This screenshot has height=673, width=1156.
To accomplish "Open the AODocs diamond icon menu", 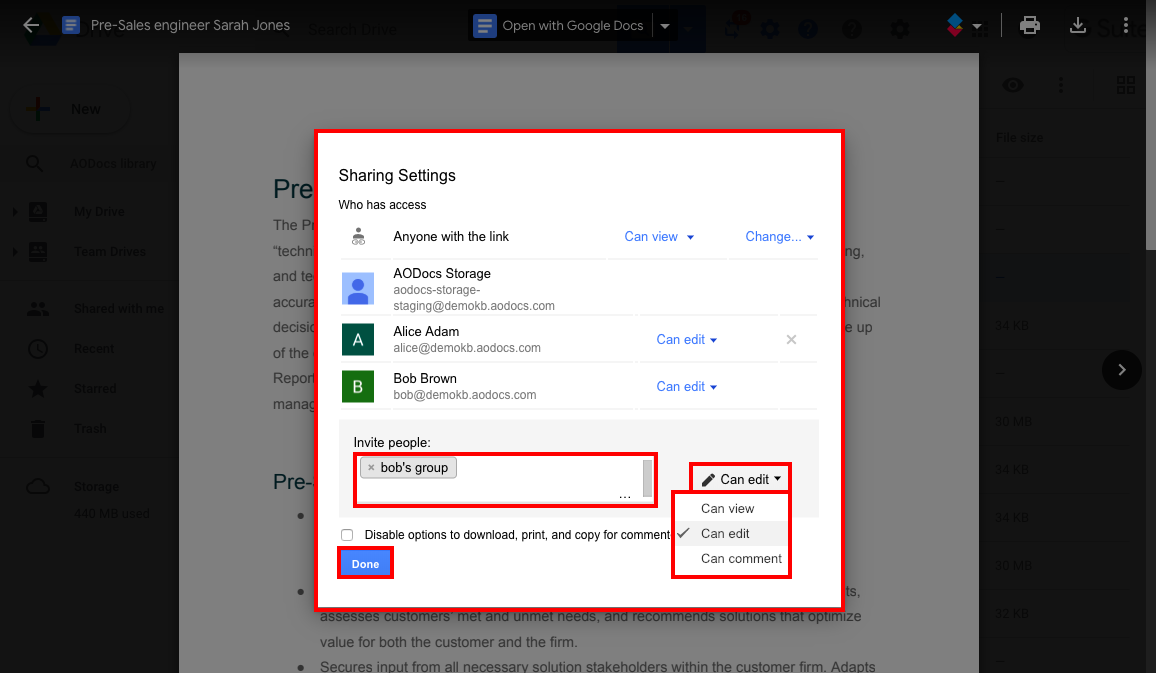I will click(x=963, y=26).
